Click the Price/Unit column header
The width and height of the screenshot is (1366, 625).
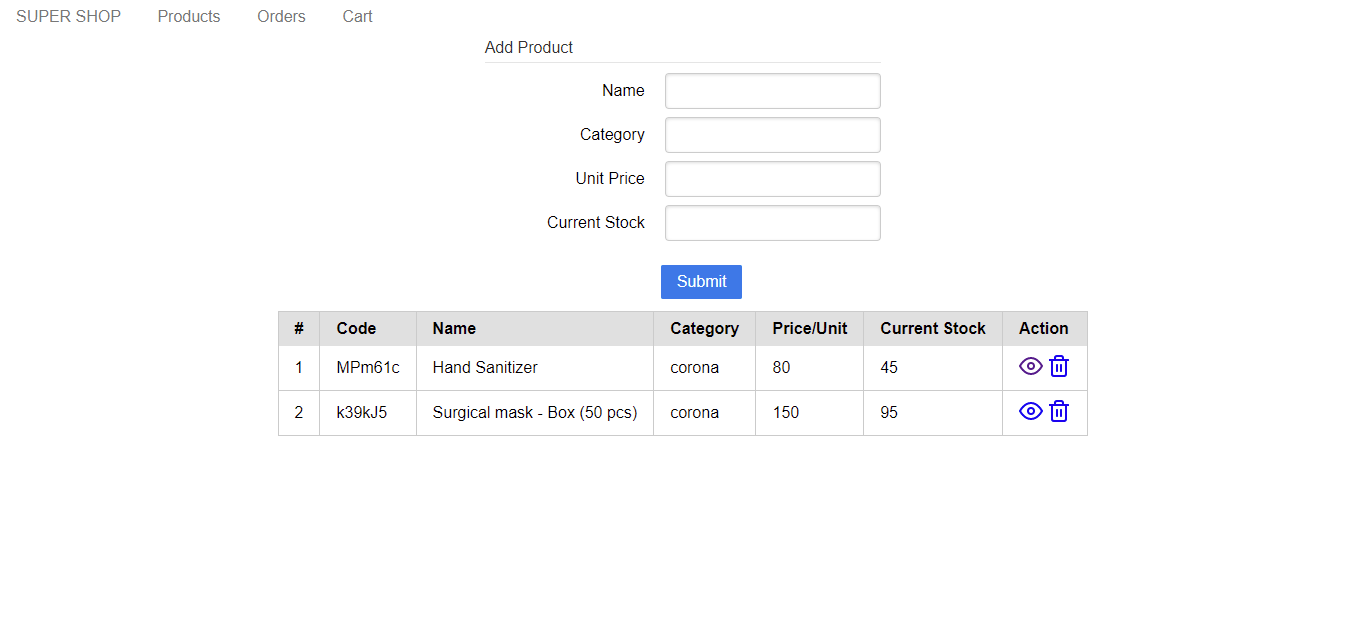[809, 328]
